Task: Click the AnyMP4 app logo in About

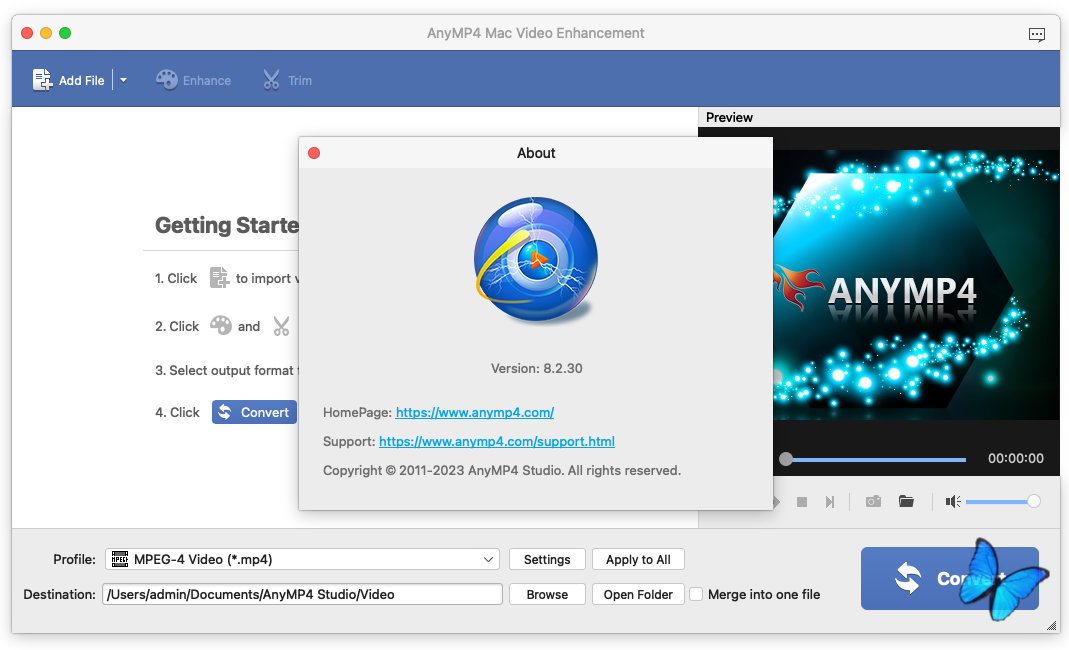Action: click(536, 259)
